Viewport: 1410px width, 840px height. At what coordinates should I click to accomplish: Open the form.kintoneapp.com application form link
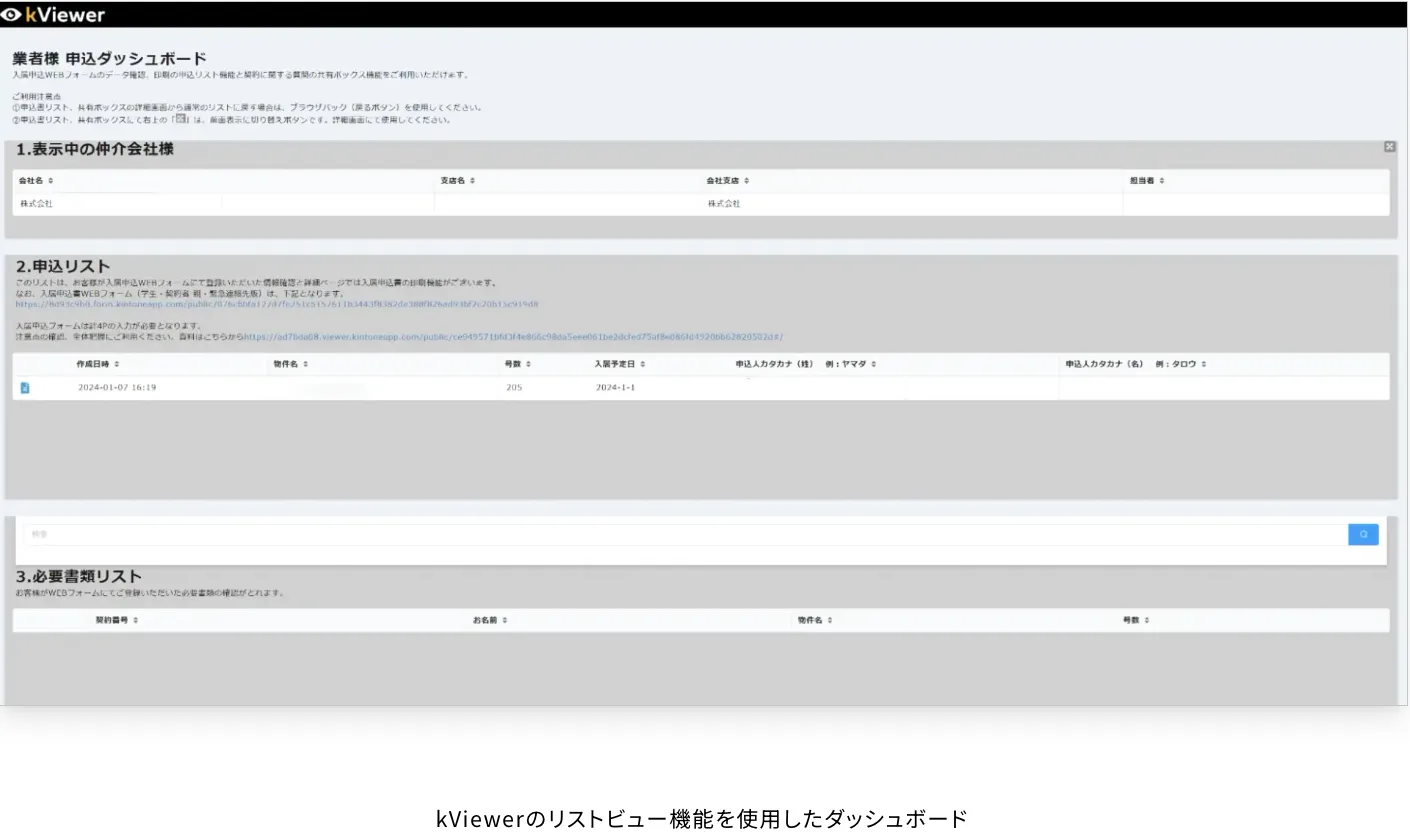tap(277, 304)
